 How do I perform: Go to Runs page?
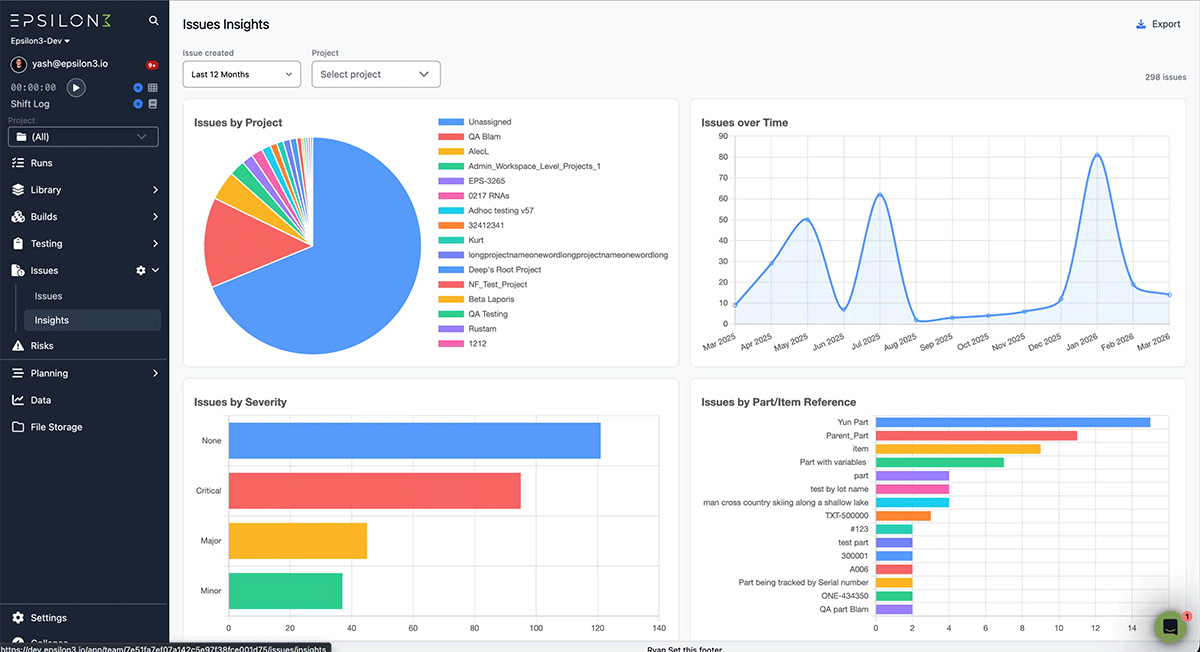[x=42, y=163]
